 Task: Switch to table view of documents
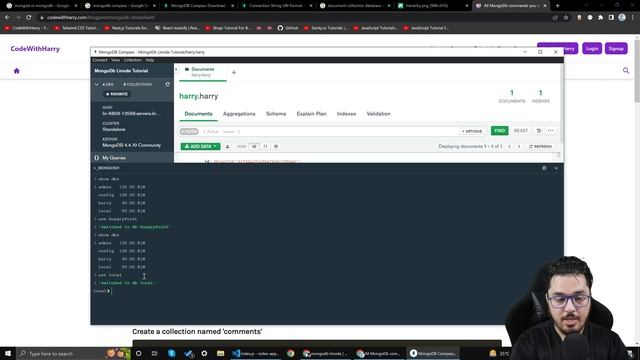tap(276, 147)
